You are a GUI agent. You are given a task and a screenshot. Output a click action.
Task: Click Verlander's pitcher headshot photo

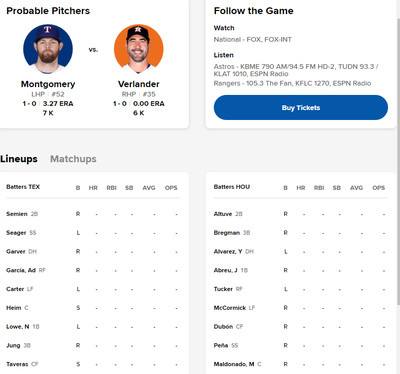pyautogui.click(x=139, y=49)
